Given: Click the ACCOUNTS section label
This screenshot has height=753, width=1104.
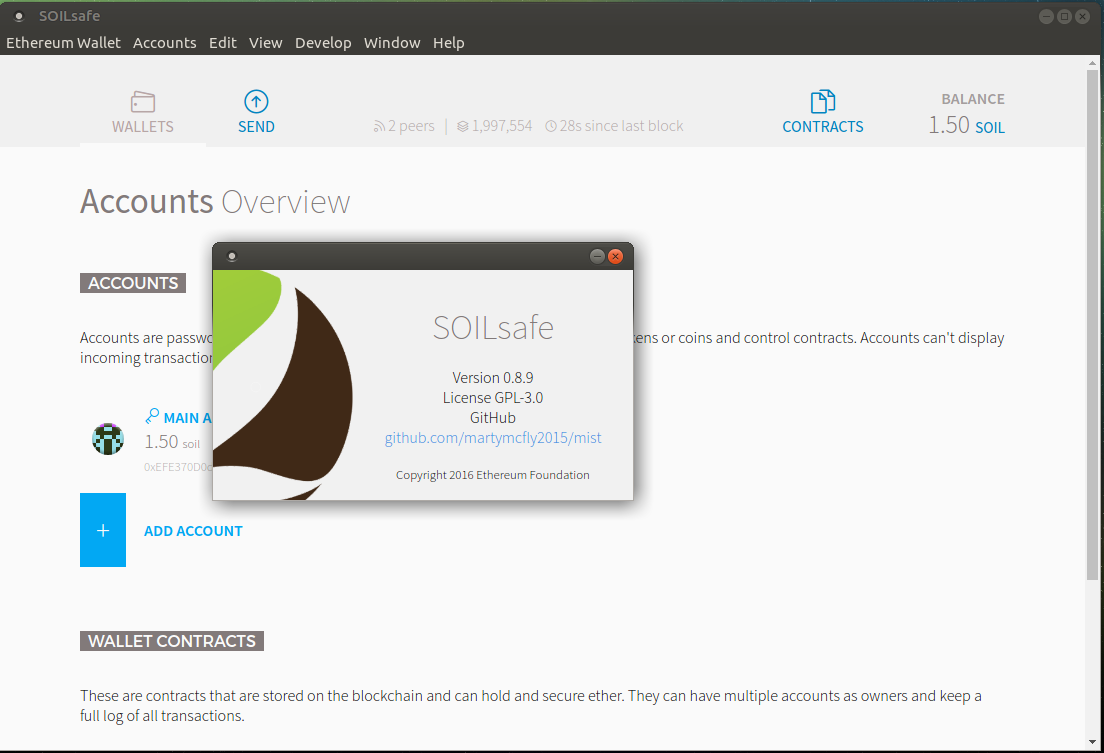Looking at the screenshot, I should (133, 283).
